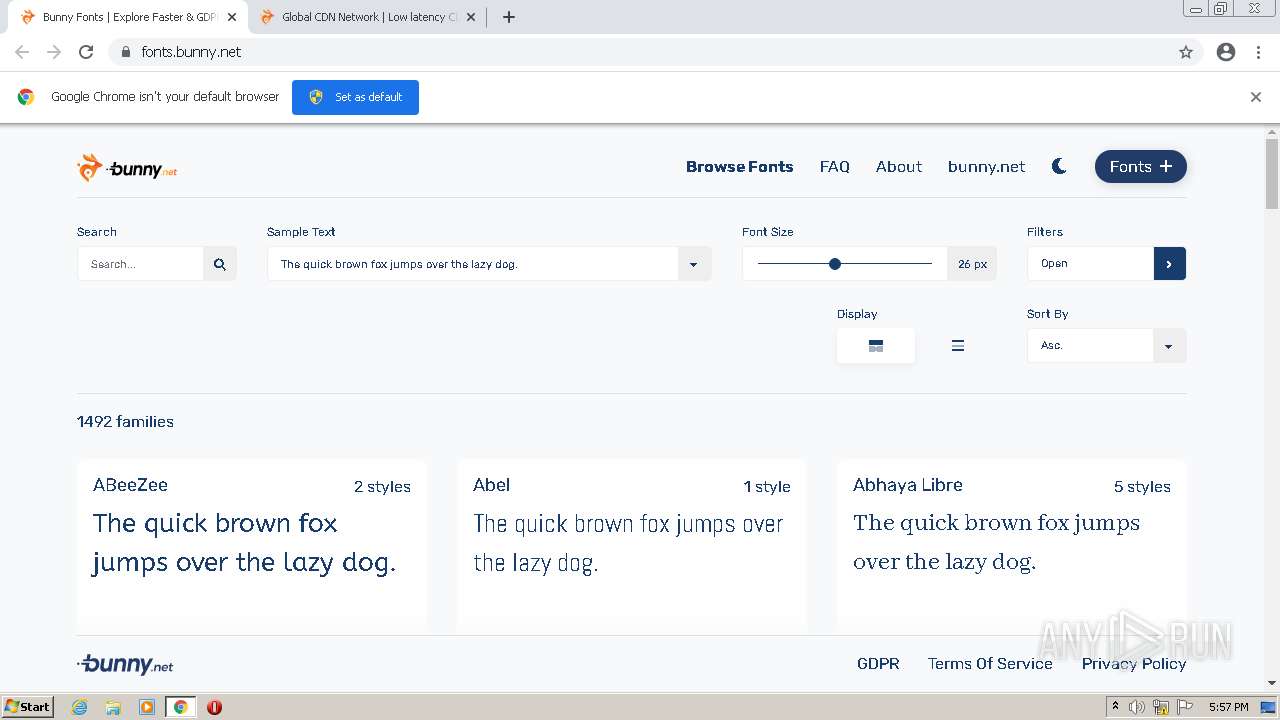Show hidden tray icons arrow

pyautogui.click(x=1115, y=707)
